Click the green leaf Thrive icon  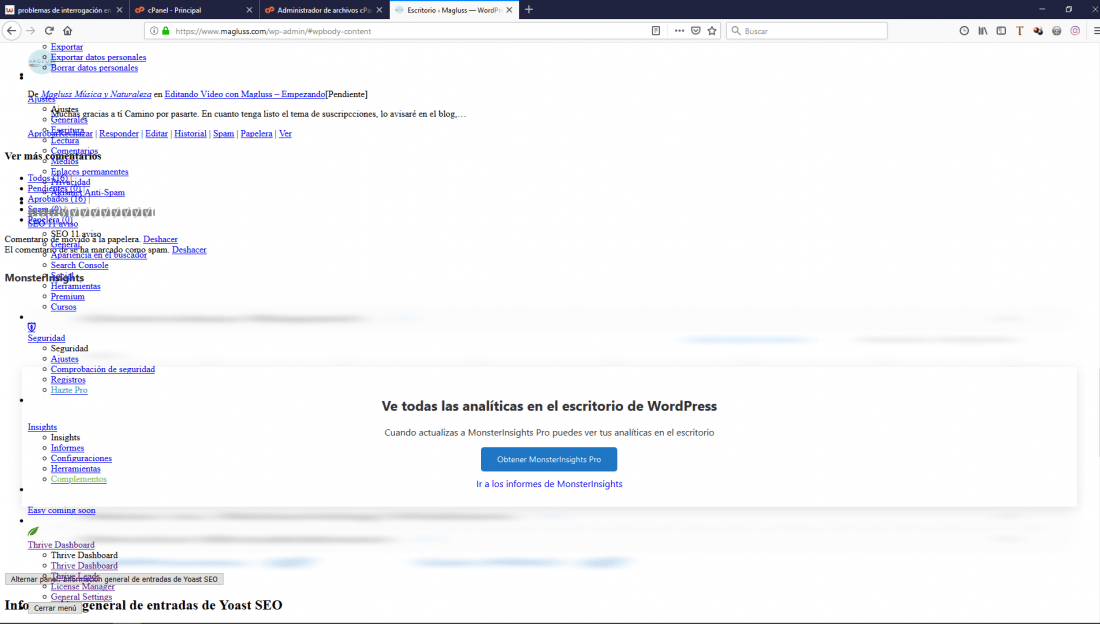33,531
